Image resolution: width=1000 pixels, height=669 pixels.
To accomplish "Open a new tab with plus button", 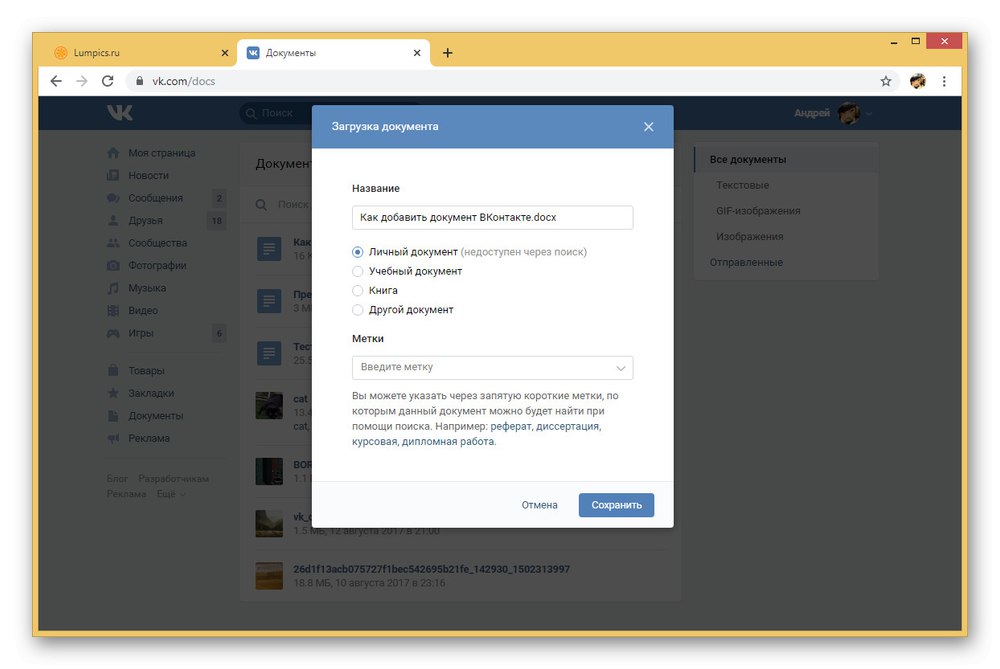I will pos(448,53).
